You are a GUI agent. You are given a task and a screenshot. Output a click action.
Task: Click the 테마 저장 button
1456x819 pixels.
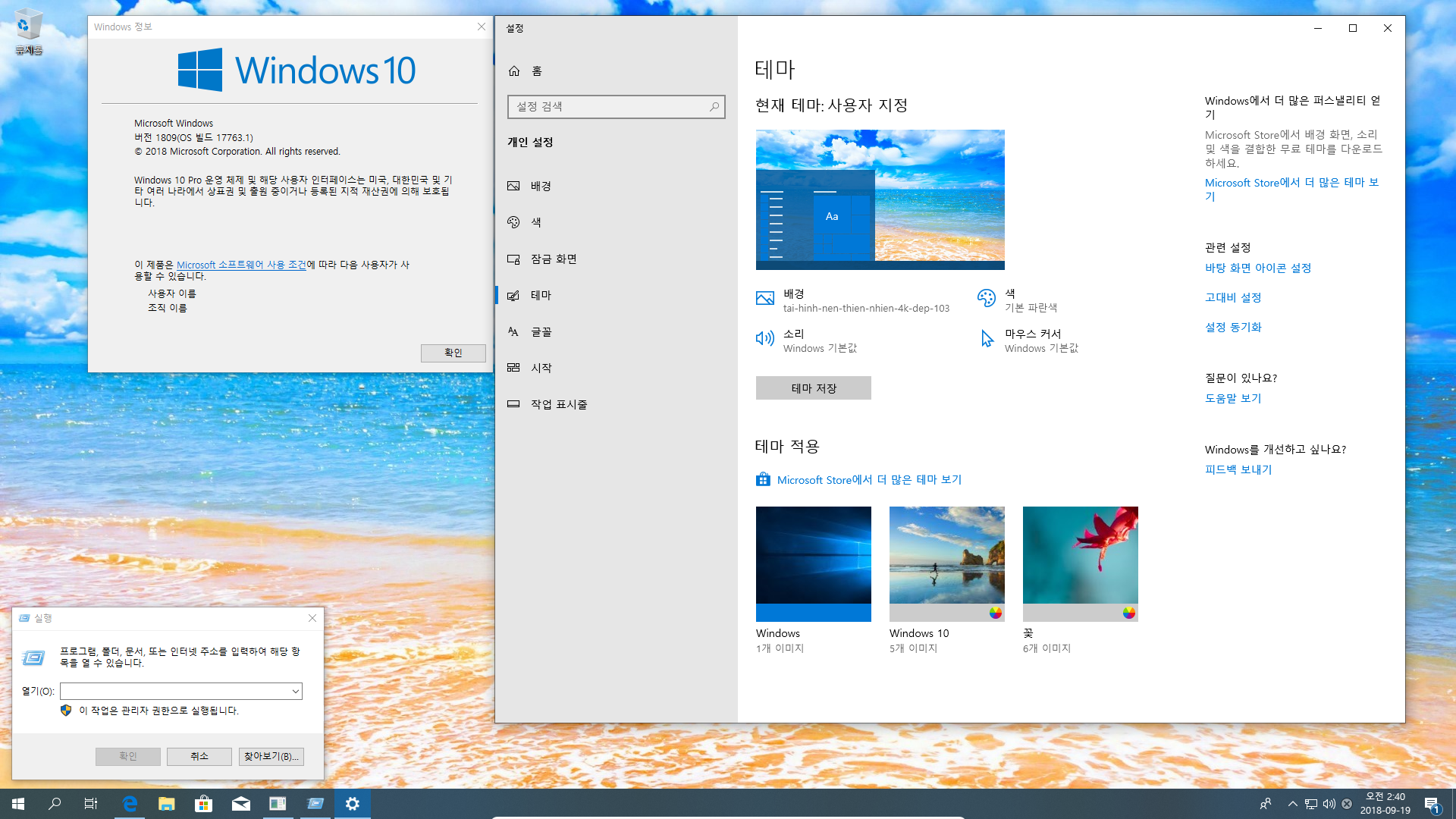point(814,388)
